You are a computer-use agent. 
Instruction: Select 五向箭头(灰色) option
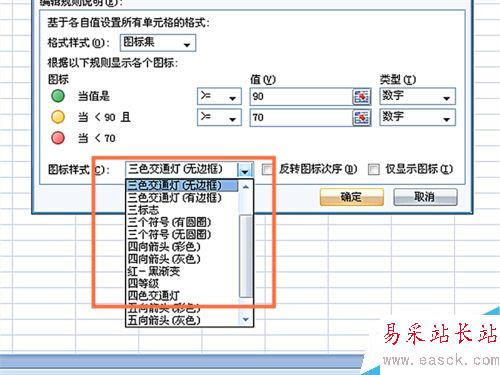coord(182,320)
